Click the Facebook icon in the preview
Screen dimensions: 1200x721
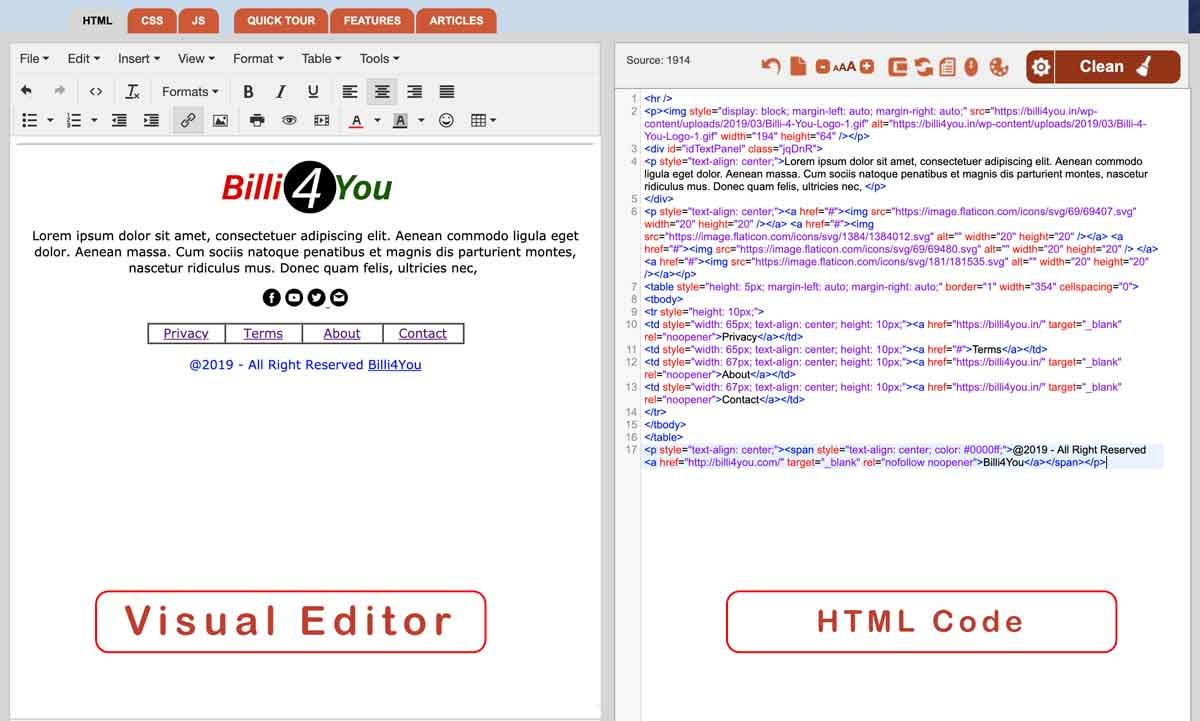(272, 297)
